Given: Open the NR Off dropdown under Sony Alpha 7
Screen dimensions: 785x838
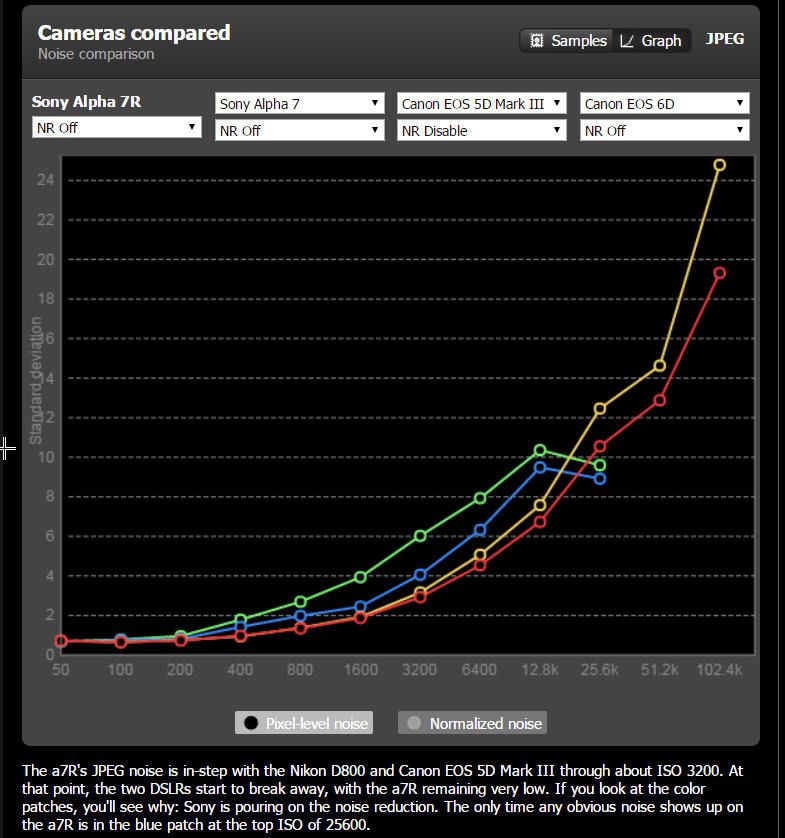Looking at the screenshot, I should click(x=300, y=130).
